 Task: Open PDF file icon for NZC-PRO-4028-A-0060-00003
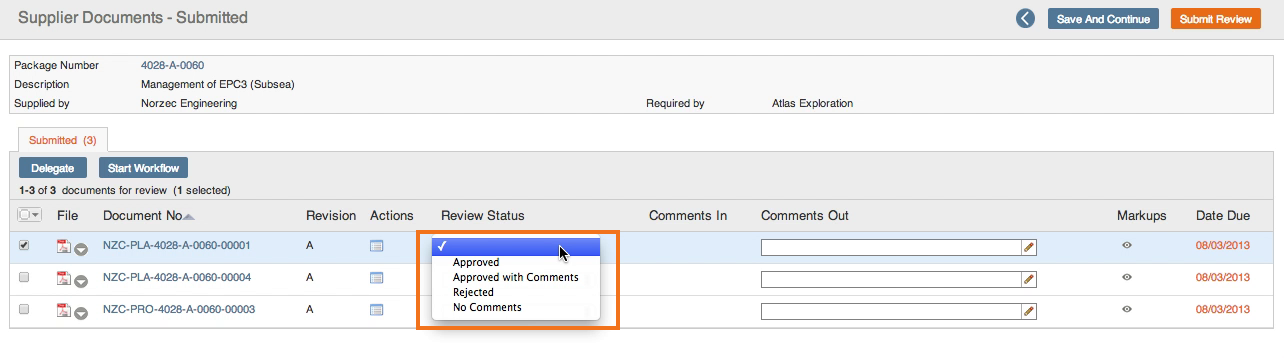63,309
